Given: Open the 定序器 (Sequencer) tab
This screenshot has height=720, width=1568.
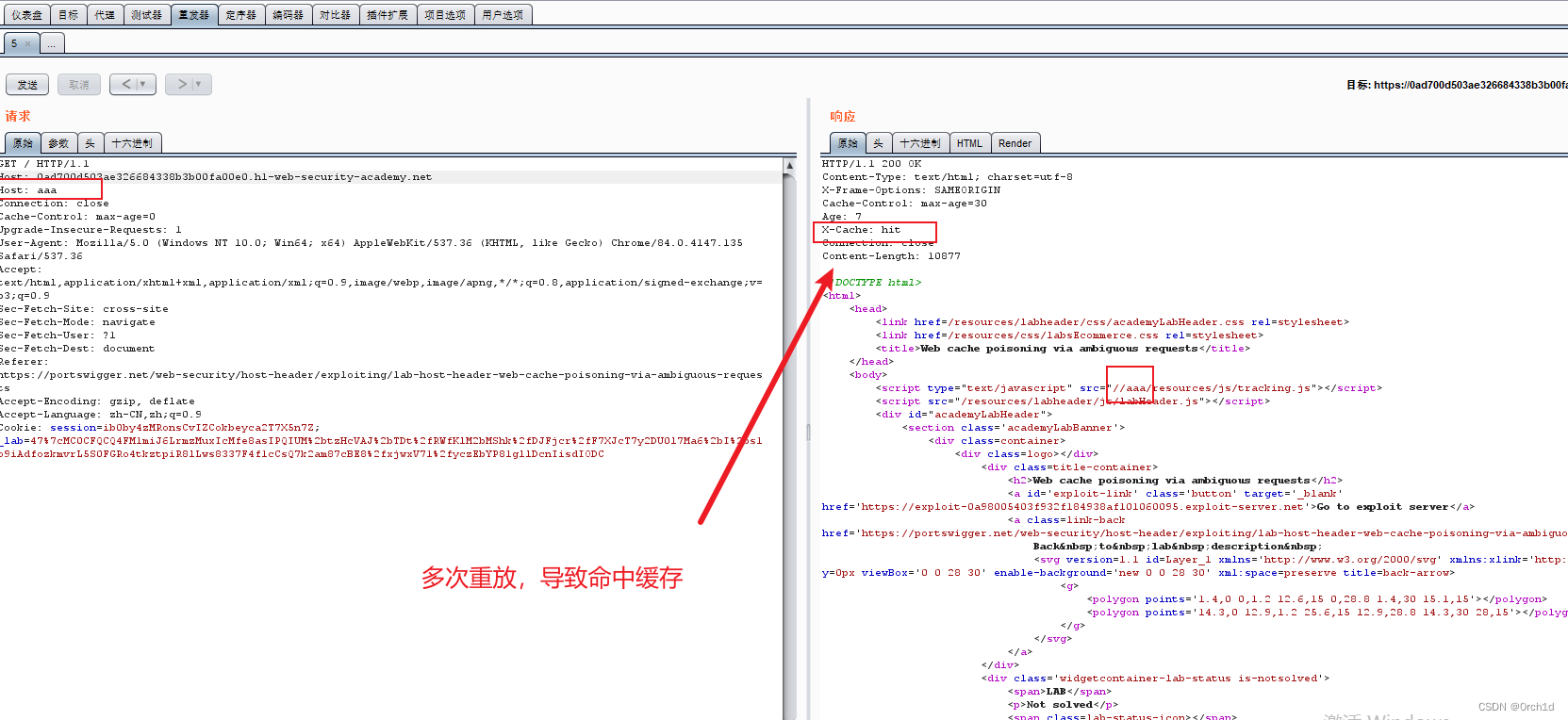Looking at the screenshot, I should pyautogui.click(x=241, y=15).
